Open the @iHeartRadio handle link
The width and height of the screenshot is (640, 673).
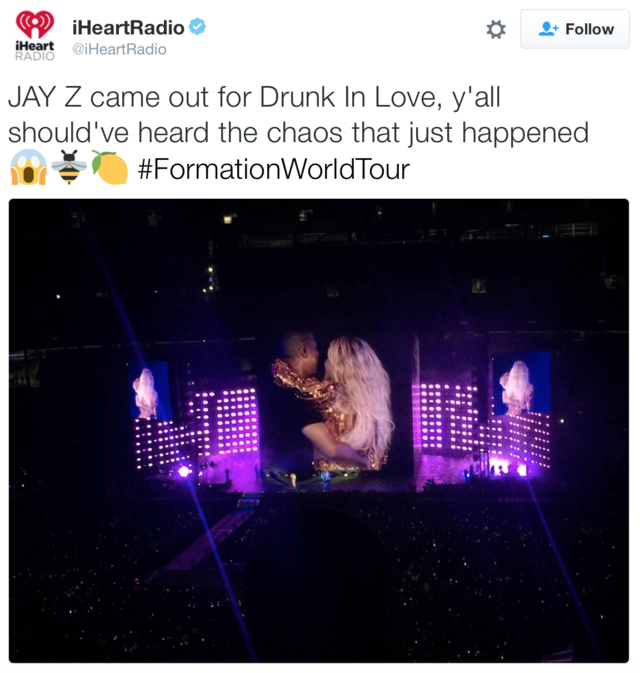(x=119, y=49)
